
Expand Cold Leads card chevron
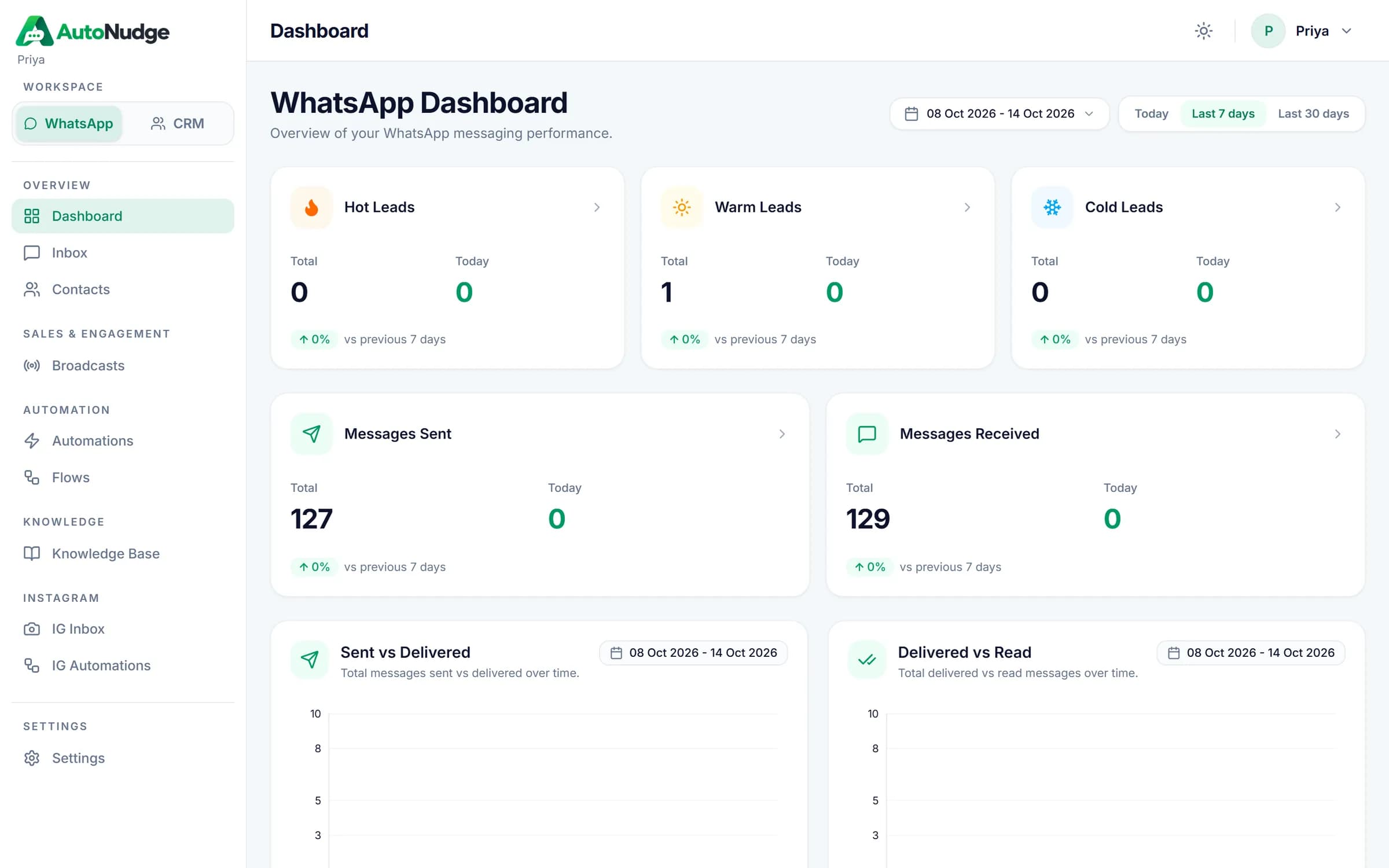tap(1337, 207)
